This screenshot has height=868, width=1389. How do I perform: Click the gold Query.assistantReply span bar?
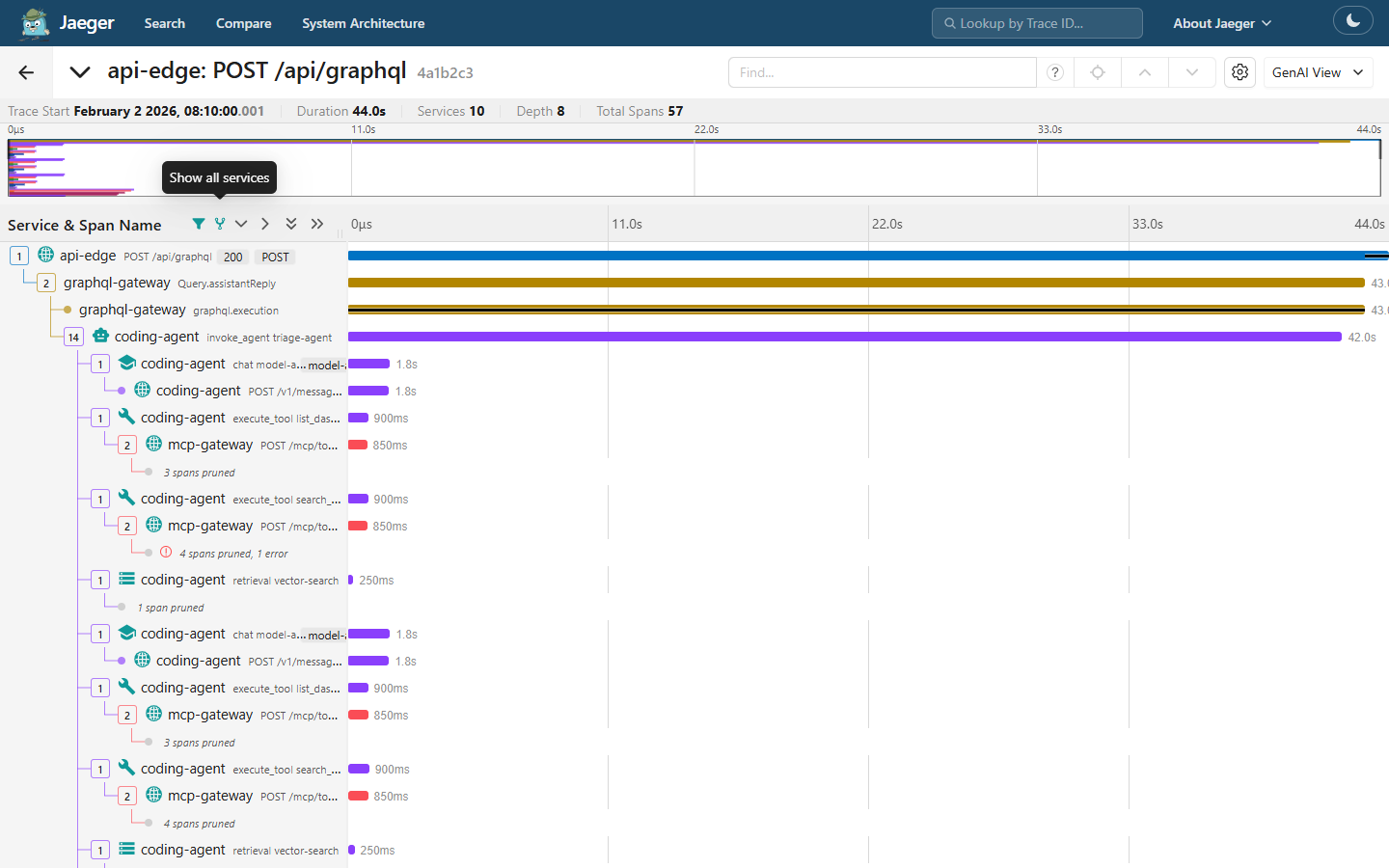857,283
